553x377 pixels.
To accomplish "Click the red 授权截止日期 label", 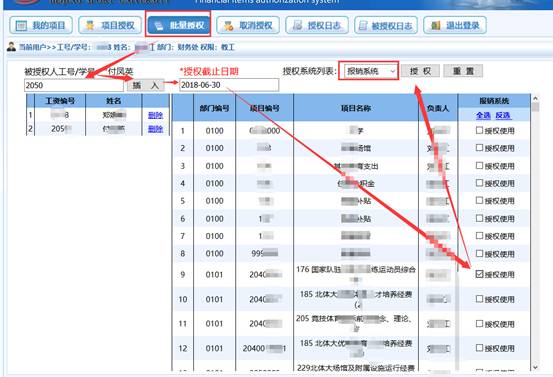I will (209, 72).
